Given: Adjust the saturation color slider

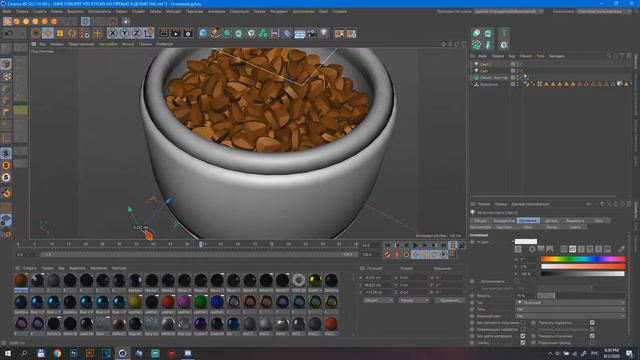Looking at the screenshot, I should click(583, 267).
